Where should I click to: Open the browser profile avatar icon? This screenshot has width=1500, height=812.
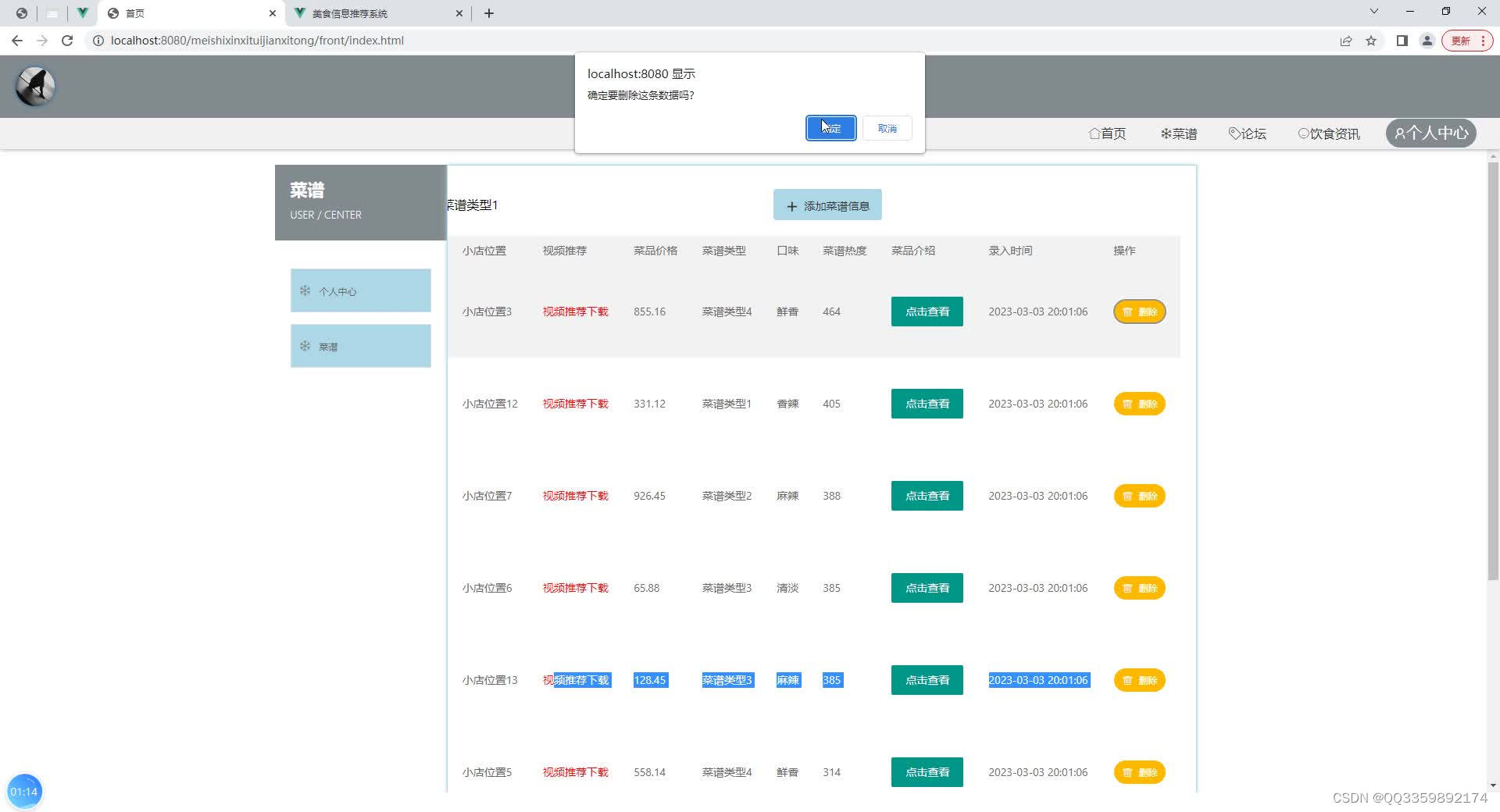[1427, 41]
